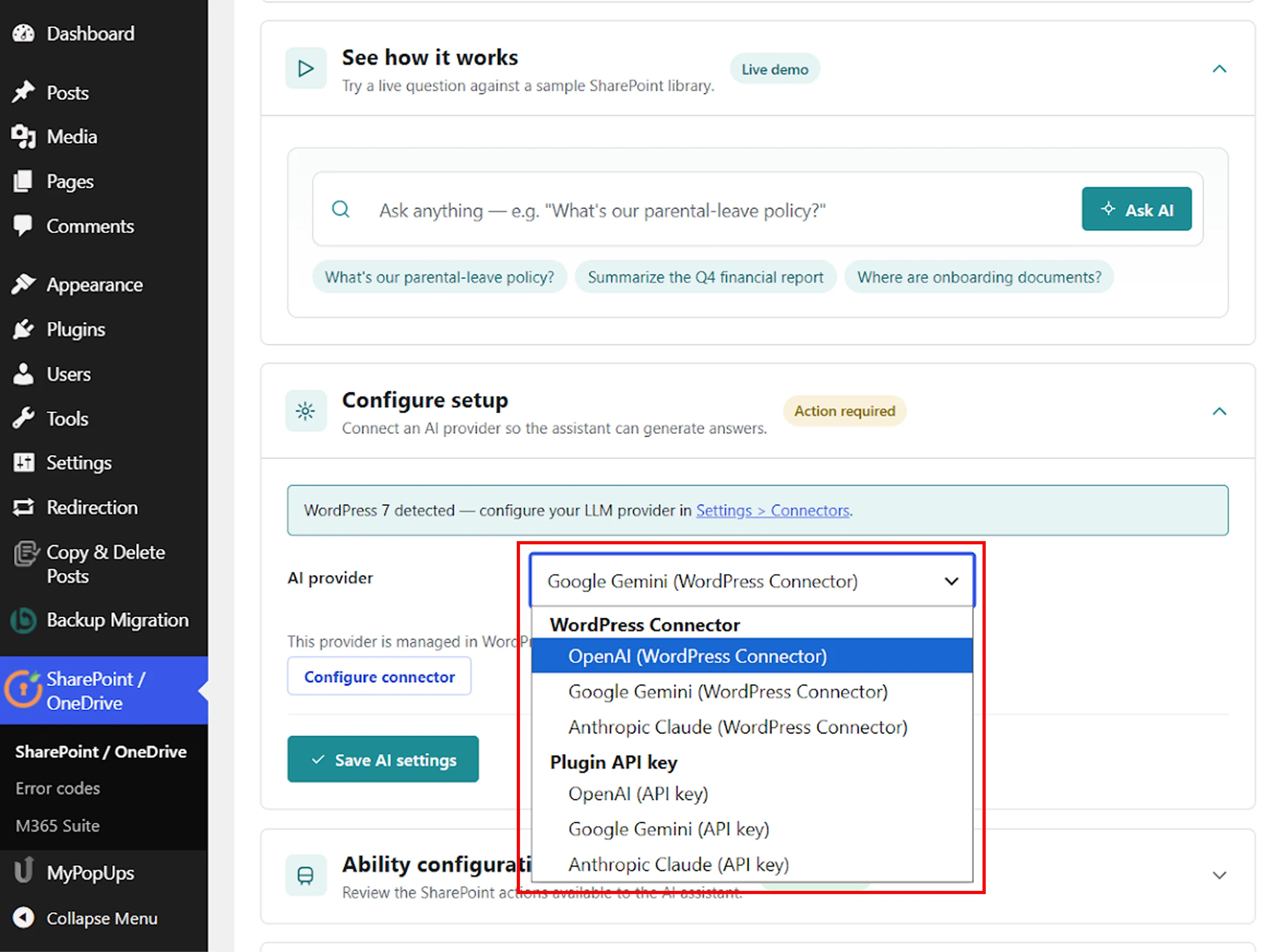Screen dimensions: 1276x952
Task: Select Google Gemini (WordPress Connector) in list
Action: pos(752,692)
